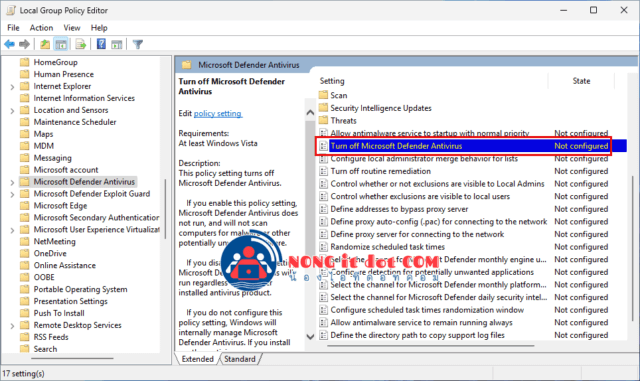Open the Help menu

pyautogui.click(x=99, y=28)
